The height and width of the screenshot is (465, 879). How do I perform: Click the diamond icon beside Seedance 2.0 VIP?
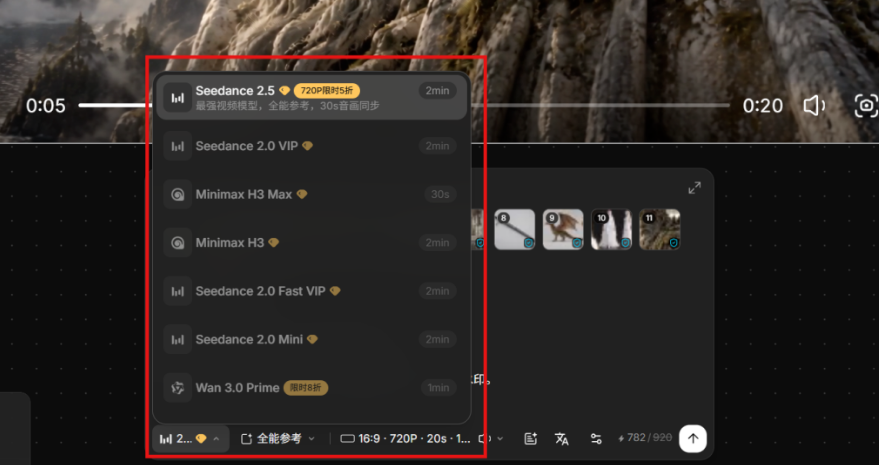pos(307,146)
